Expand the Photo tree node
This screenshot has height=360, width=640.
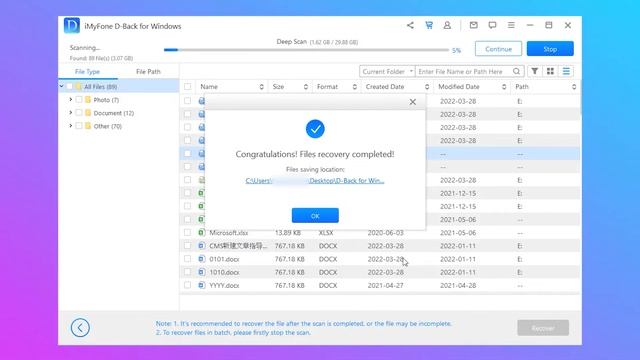71,100
